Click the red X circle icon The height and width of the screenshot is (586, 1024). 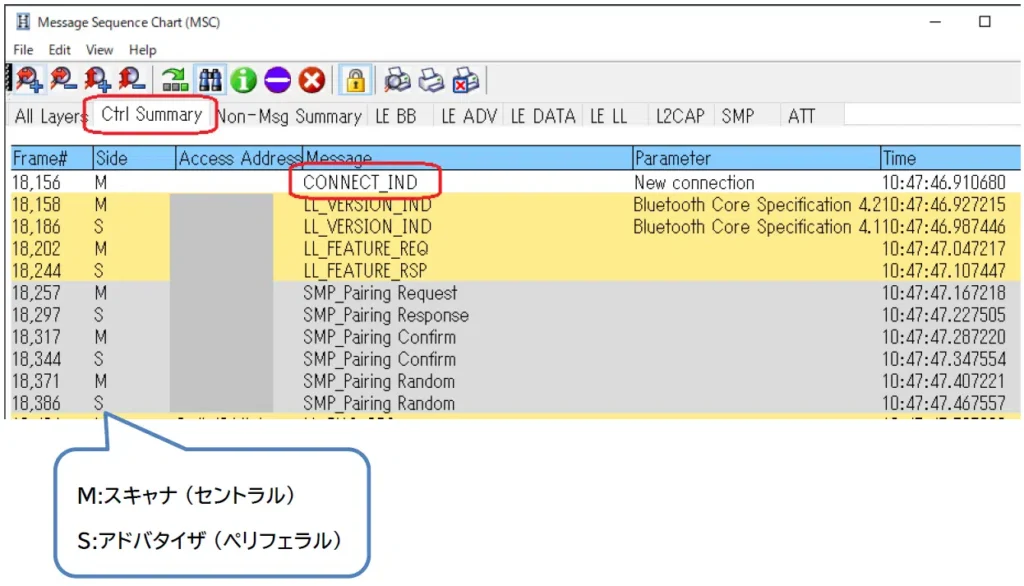pyautogui.click(x=312, y=80)
